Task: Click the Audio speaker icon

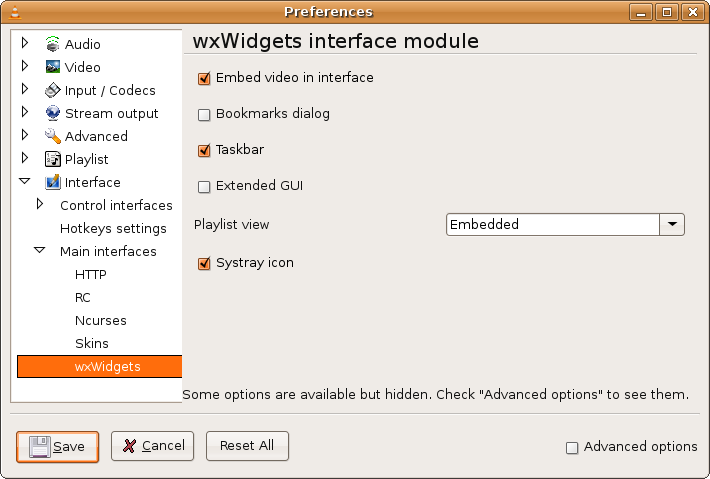Action: [x=53, y=44]
